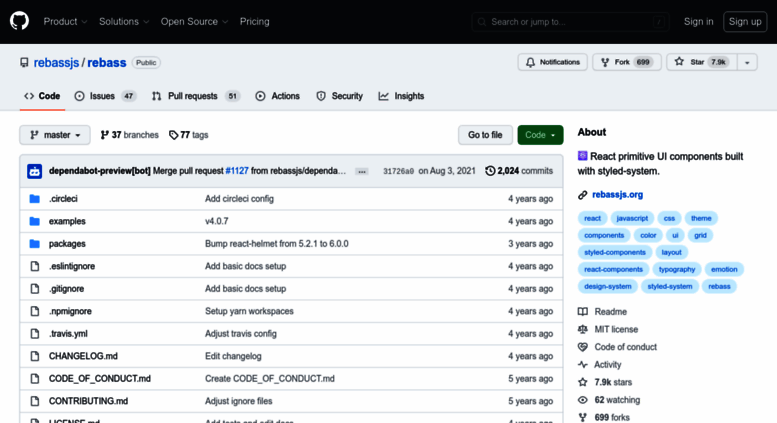The height and width of the screenshot is (423, 777).
Task: Open the Insights tab
Action: point(401,96)
